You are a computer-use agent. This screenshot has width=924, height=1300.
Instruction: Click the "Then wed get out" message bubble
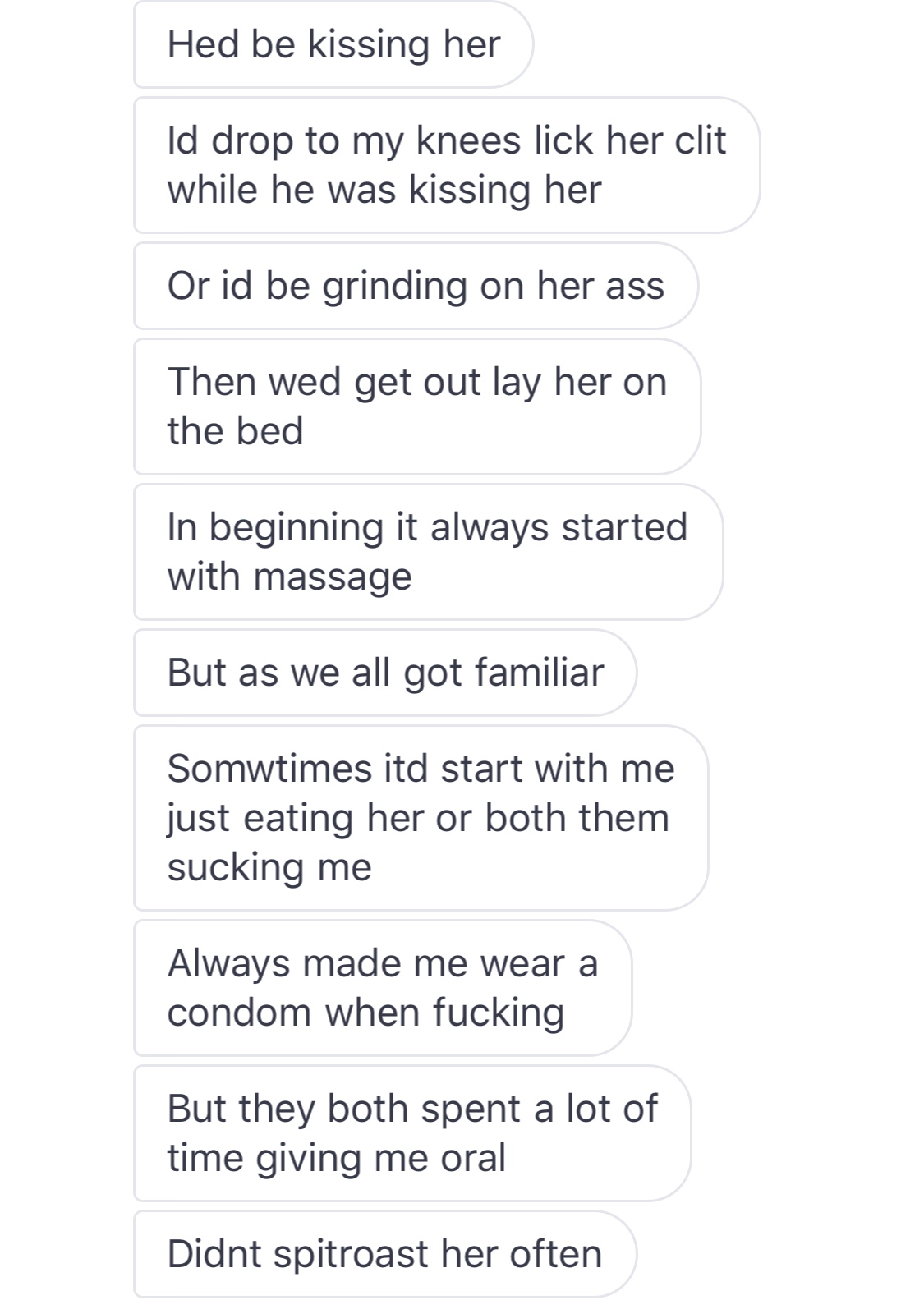coord(416,407)
